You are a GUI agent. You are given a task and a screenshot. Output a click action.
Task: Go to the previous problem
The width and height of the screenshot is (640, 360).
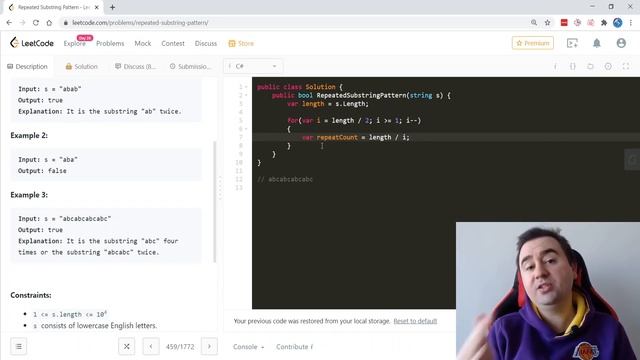point(151,347)
